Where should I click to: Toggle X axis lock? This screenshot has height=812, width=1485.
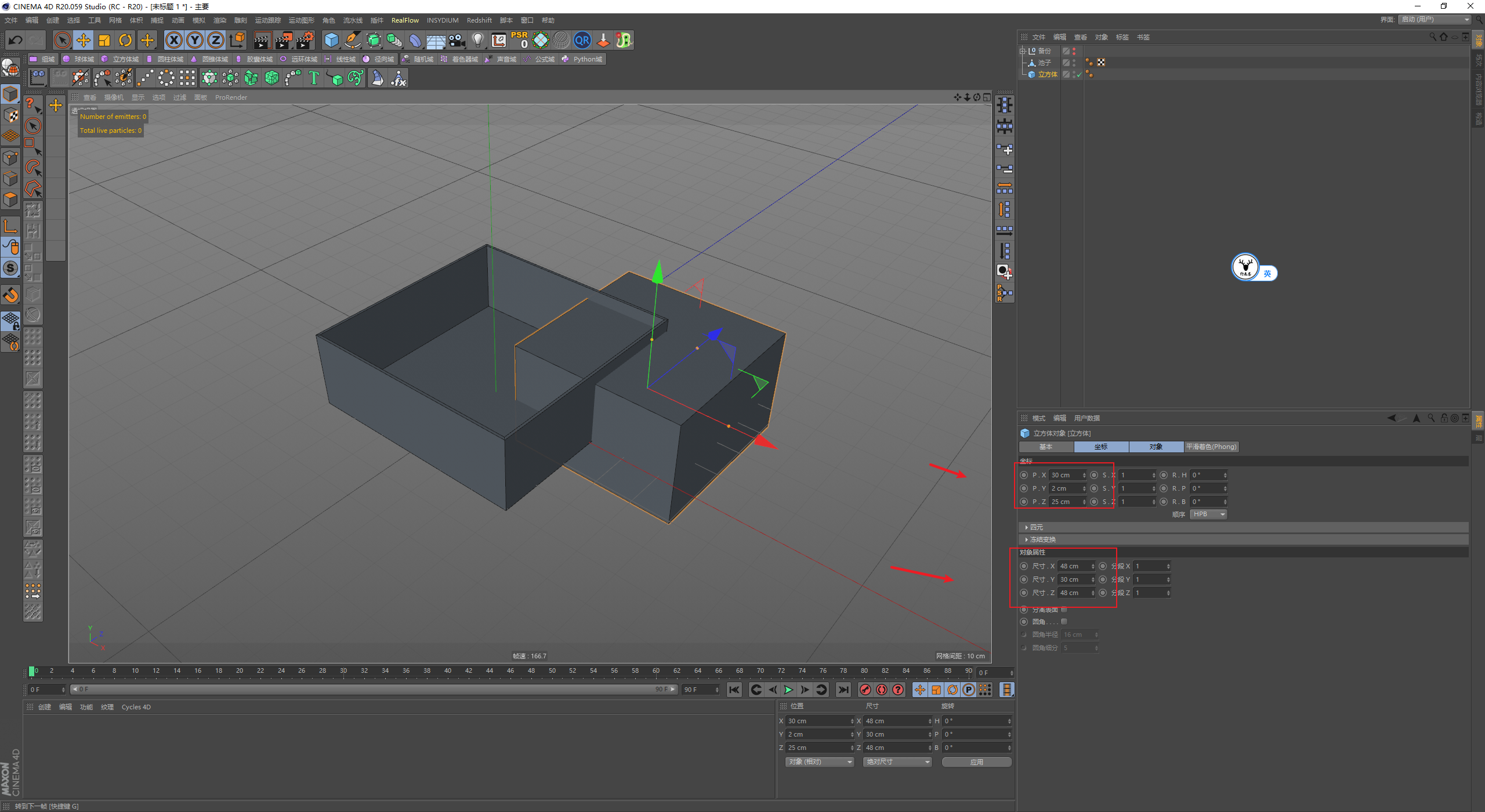click(x=173, y=40)
